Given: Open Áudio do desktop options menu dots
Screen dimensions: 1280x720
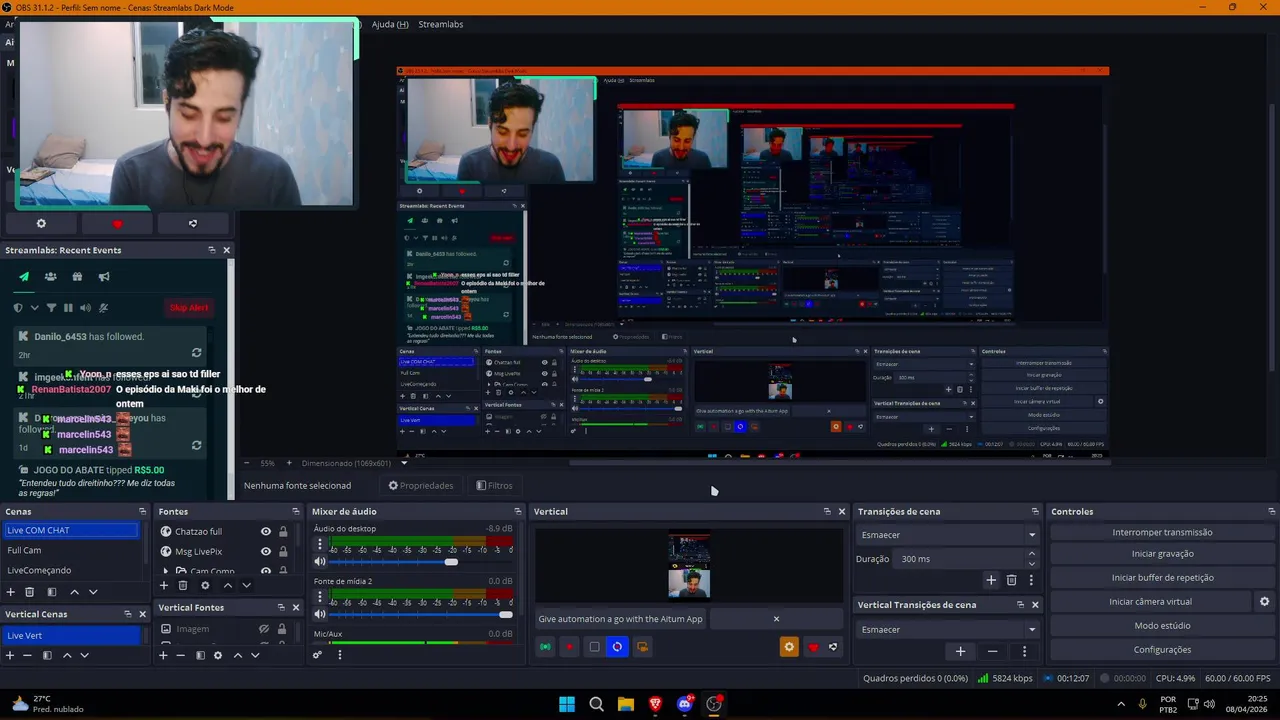Looking at the screenshot, I should tap(320, 545).
